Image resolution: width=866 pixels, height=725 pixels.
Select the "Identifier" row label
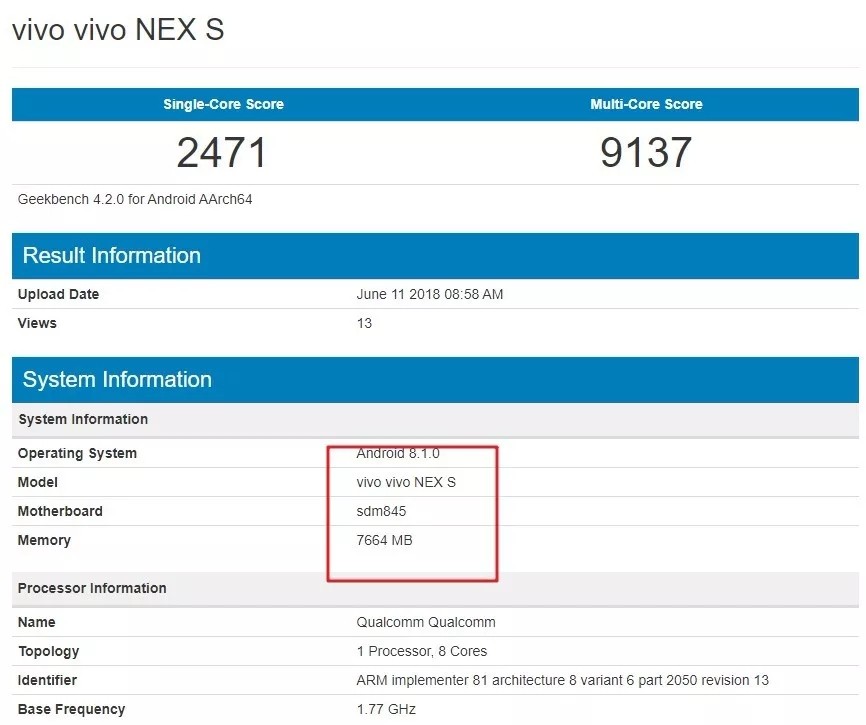coord(47,680)
